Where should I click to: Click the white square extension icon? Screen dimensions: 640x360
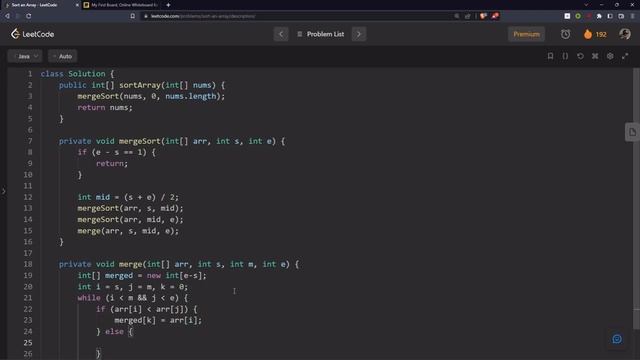click(567, 16)
